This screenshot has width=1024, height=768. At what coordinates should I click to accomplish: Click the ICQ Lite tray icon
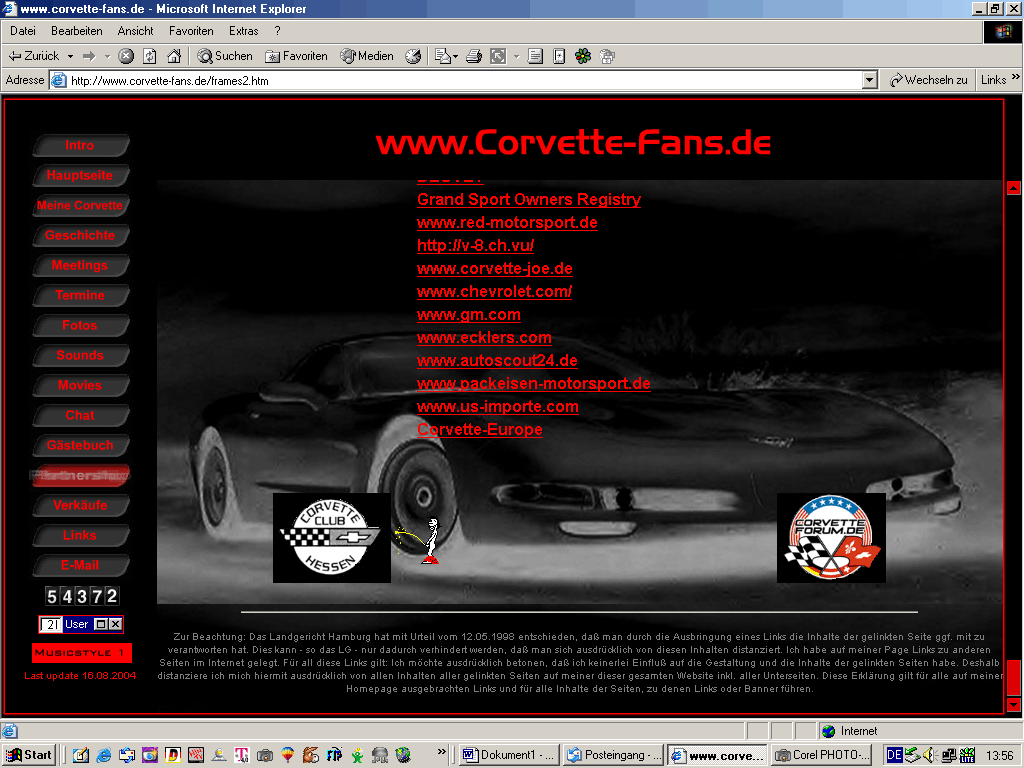(968, 755)
